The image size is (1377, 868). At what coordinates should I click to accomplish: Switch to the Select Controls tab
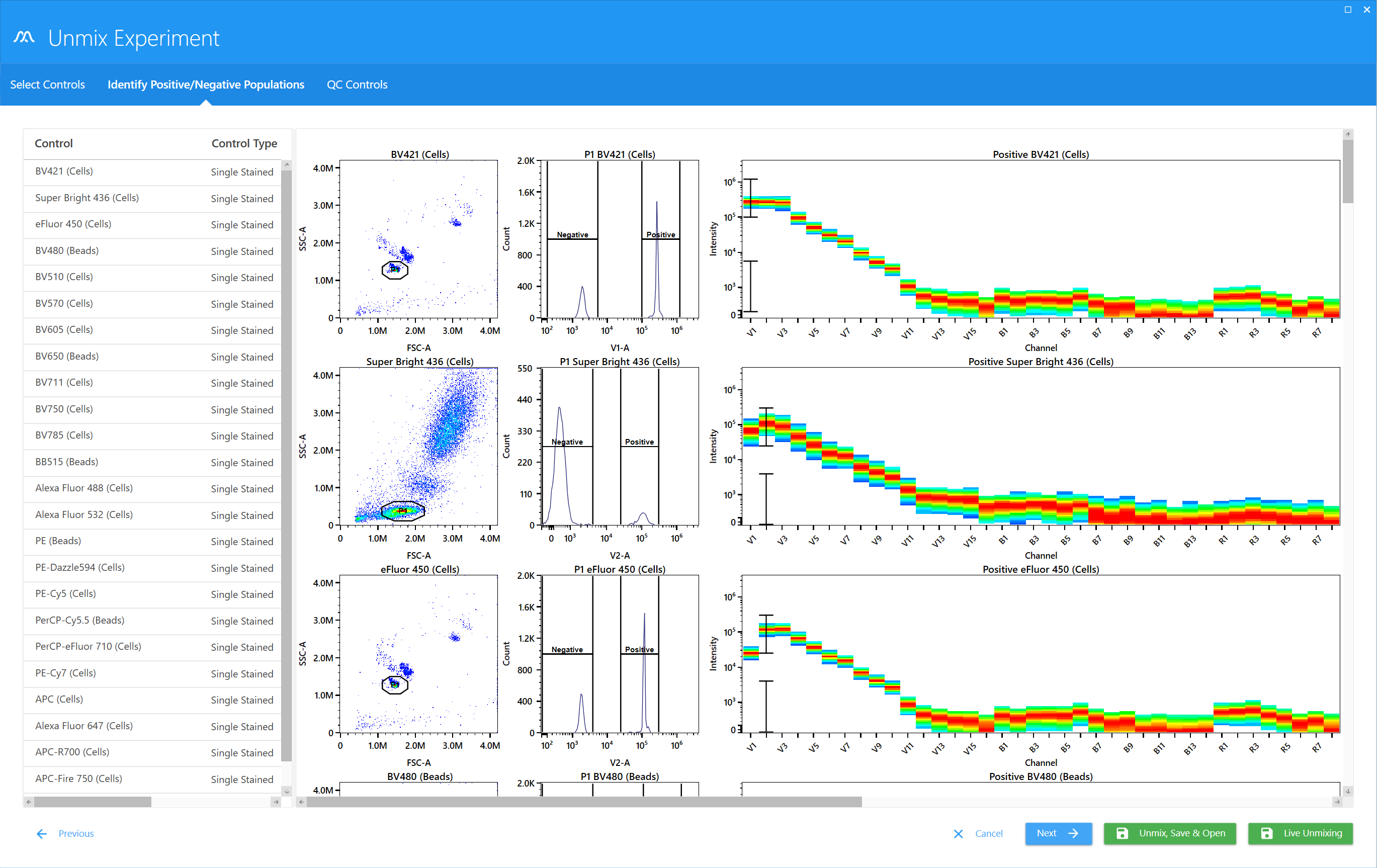pos(47,84)
